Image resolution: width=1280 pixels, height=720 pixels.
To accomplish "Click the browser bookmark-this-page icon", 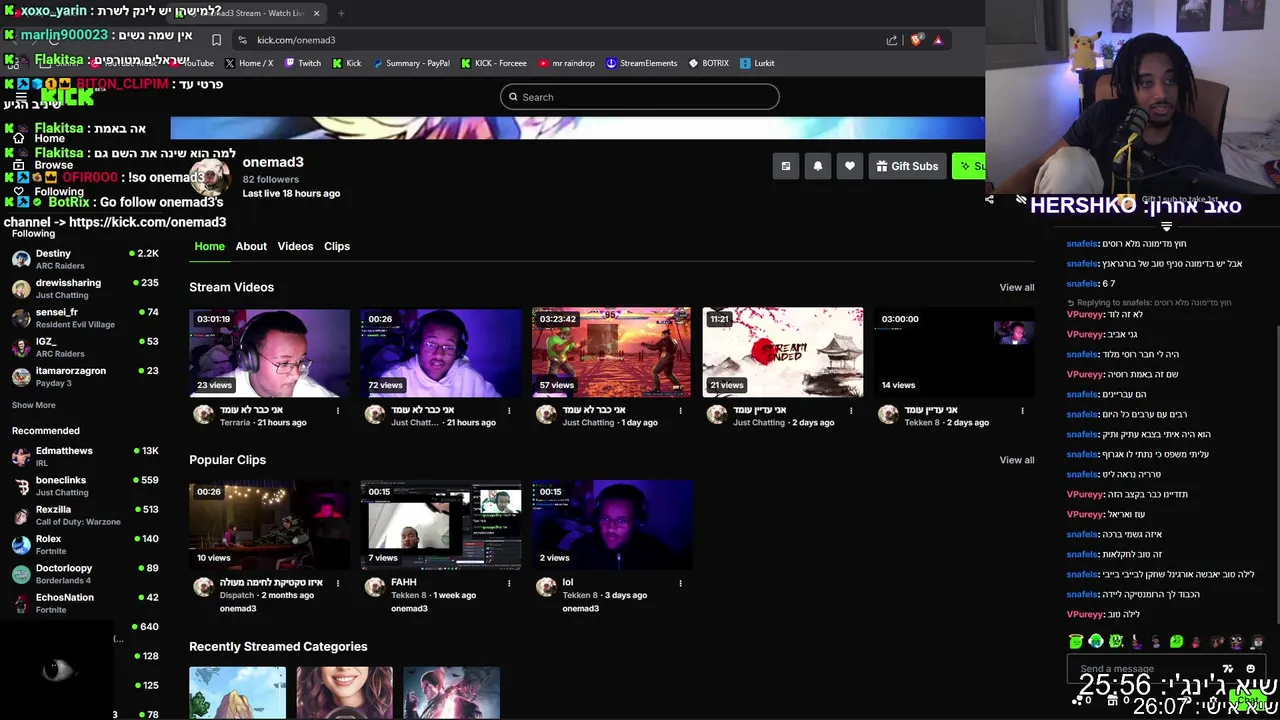I will tap(216, 40).
